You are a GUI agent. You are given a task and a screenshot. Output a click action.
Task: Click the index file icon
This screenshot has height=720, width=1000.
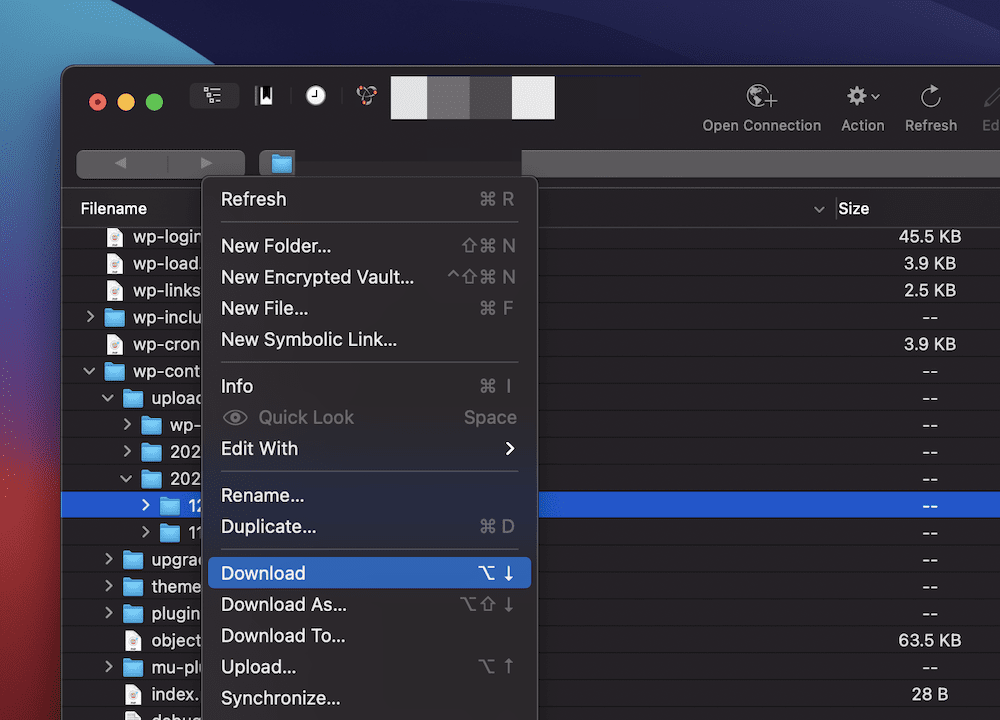(x=133, y=694)
